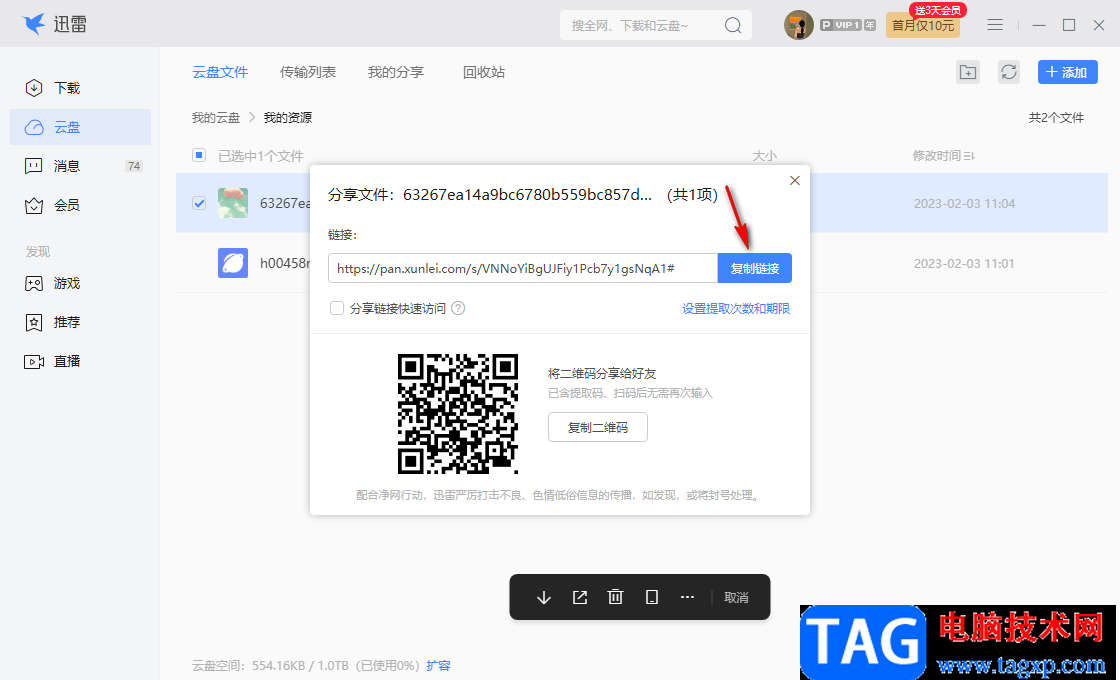
Task: Click 复制二维码 button
Action: [x=598, y=427]
